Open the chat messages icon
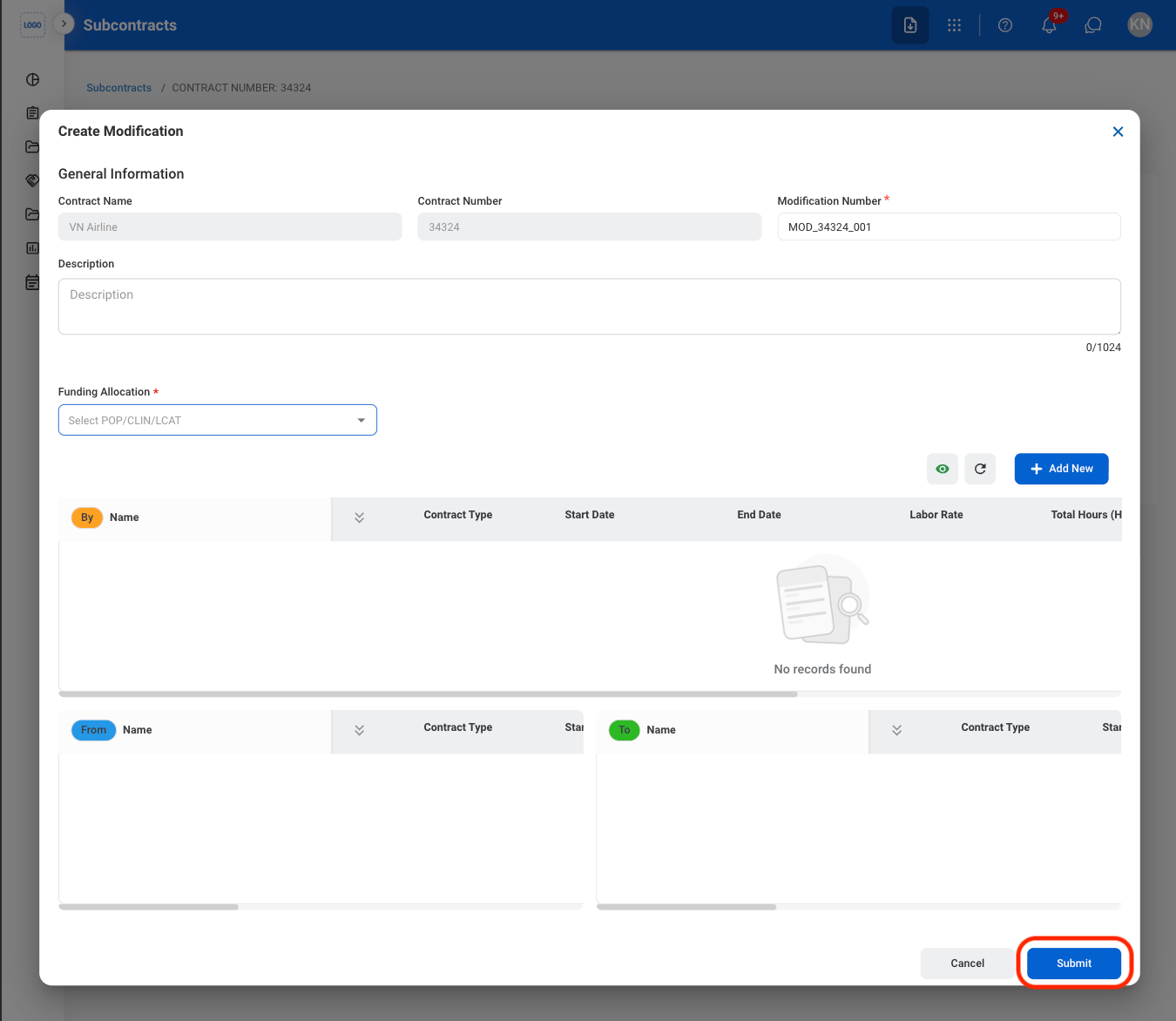This screenshot has height=1021, width=1176. point(1093,25)
